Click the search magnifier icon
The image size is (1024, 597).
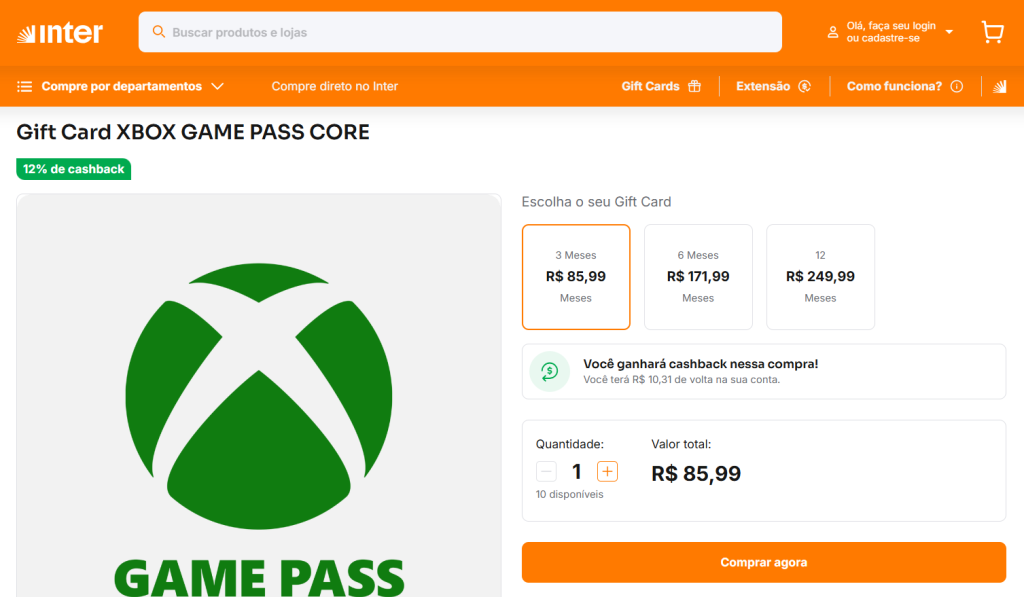(158, 32)
